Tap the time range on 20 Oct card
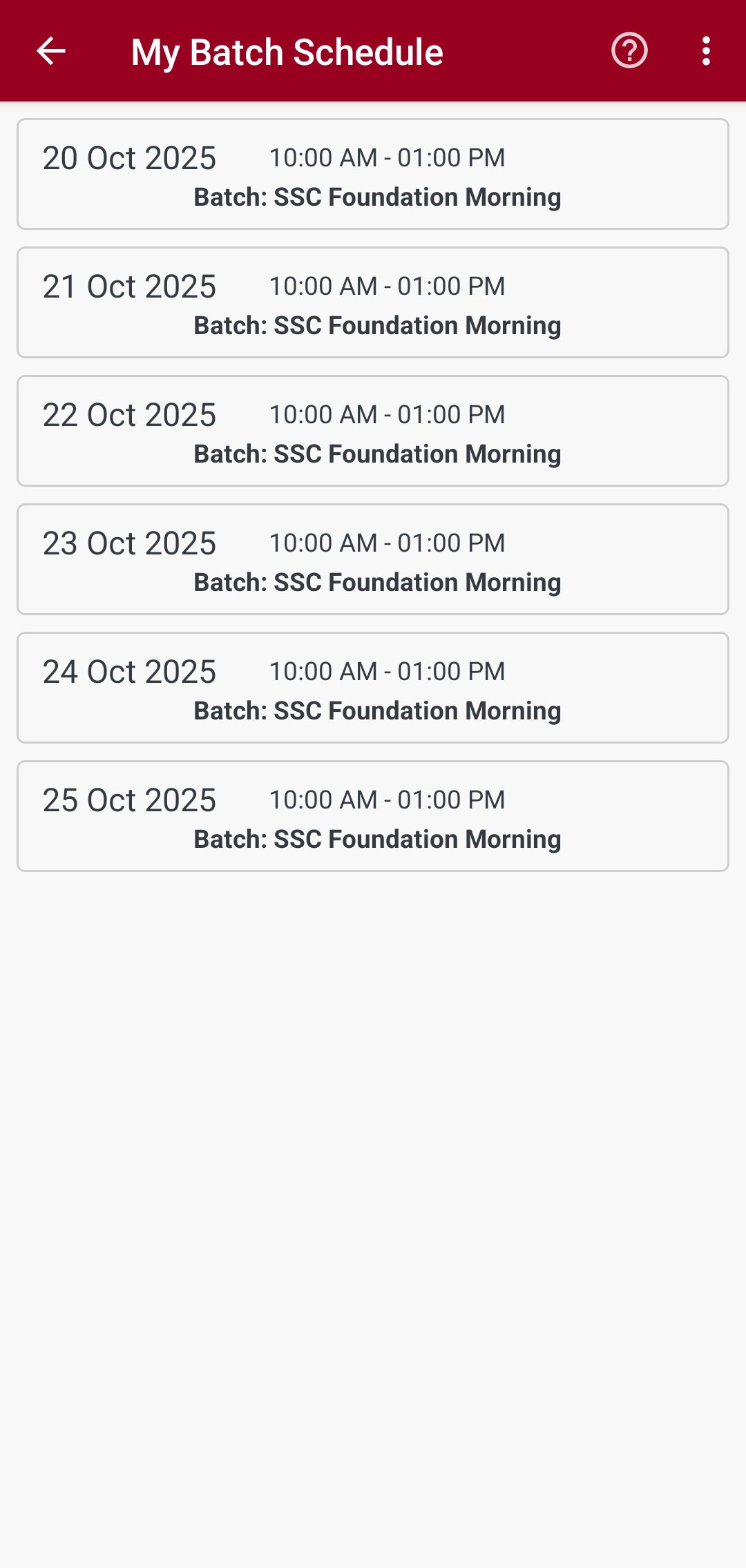746x1568 pixels. (387, 158)
